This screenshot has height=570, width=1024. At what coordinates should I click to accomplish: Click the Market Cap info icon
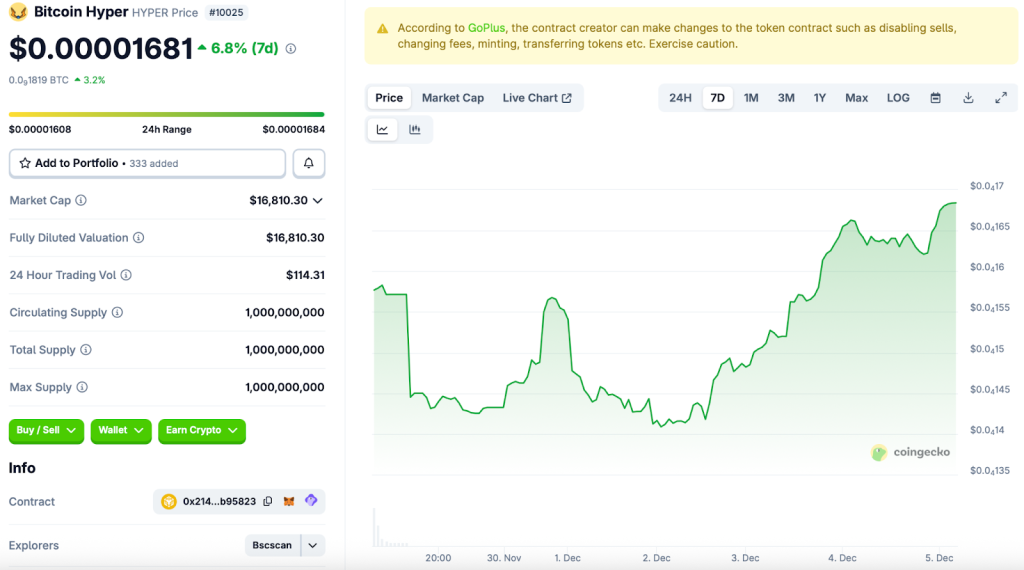click(x=81, y=200)
